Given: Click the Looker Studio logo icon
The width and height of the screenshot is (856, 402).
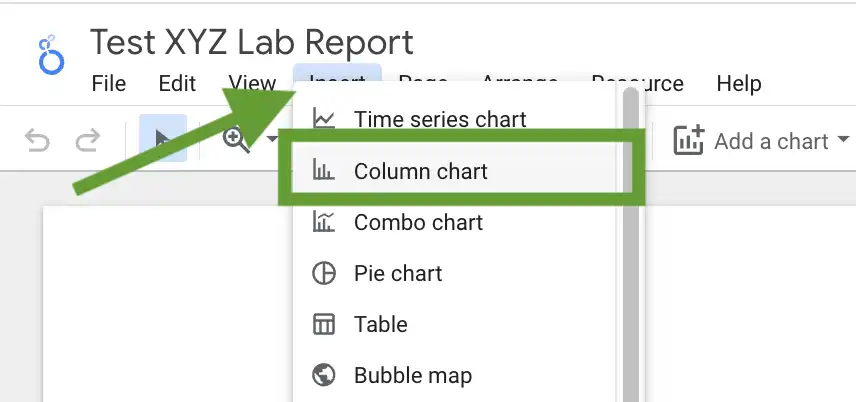Looking at the screenshot, I should (x=51, y=55).
